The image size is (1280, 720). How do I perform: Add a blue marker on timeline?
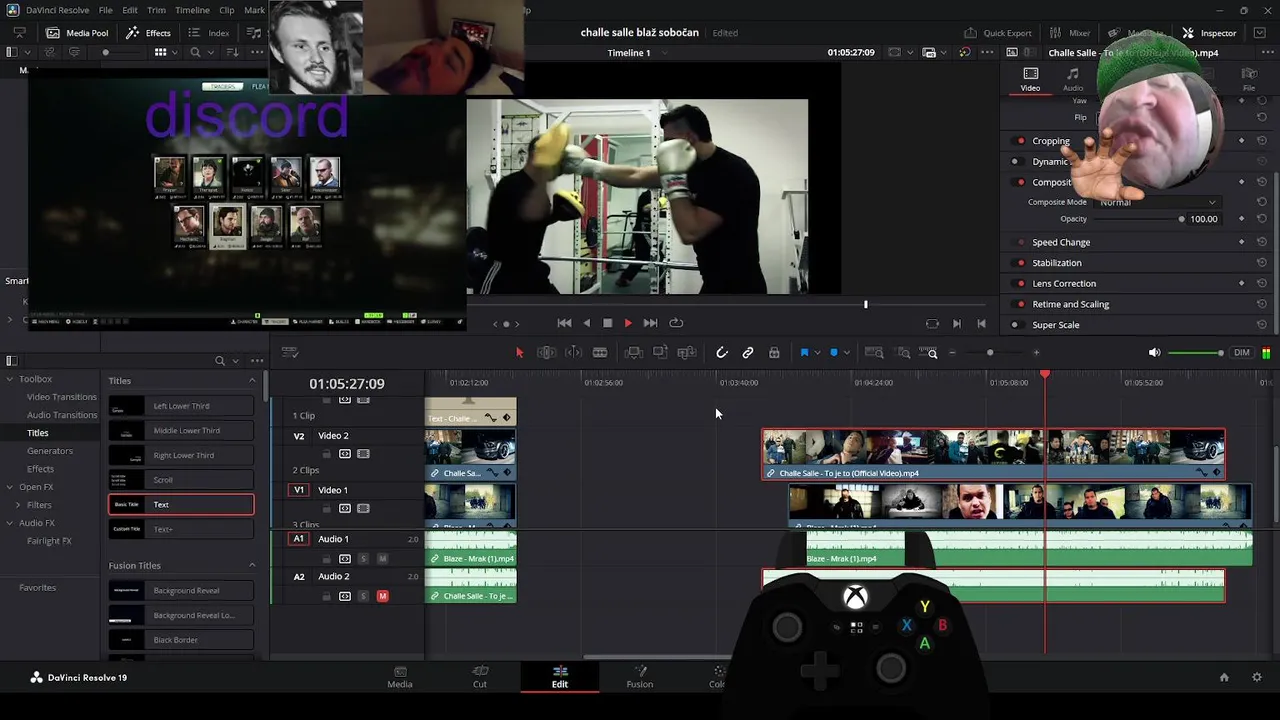pos(834,352)
